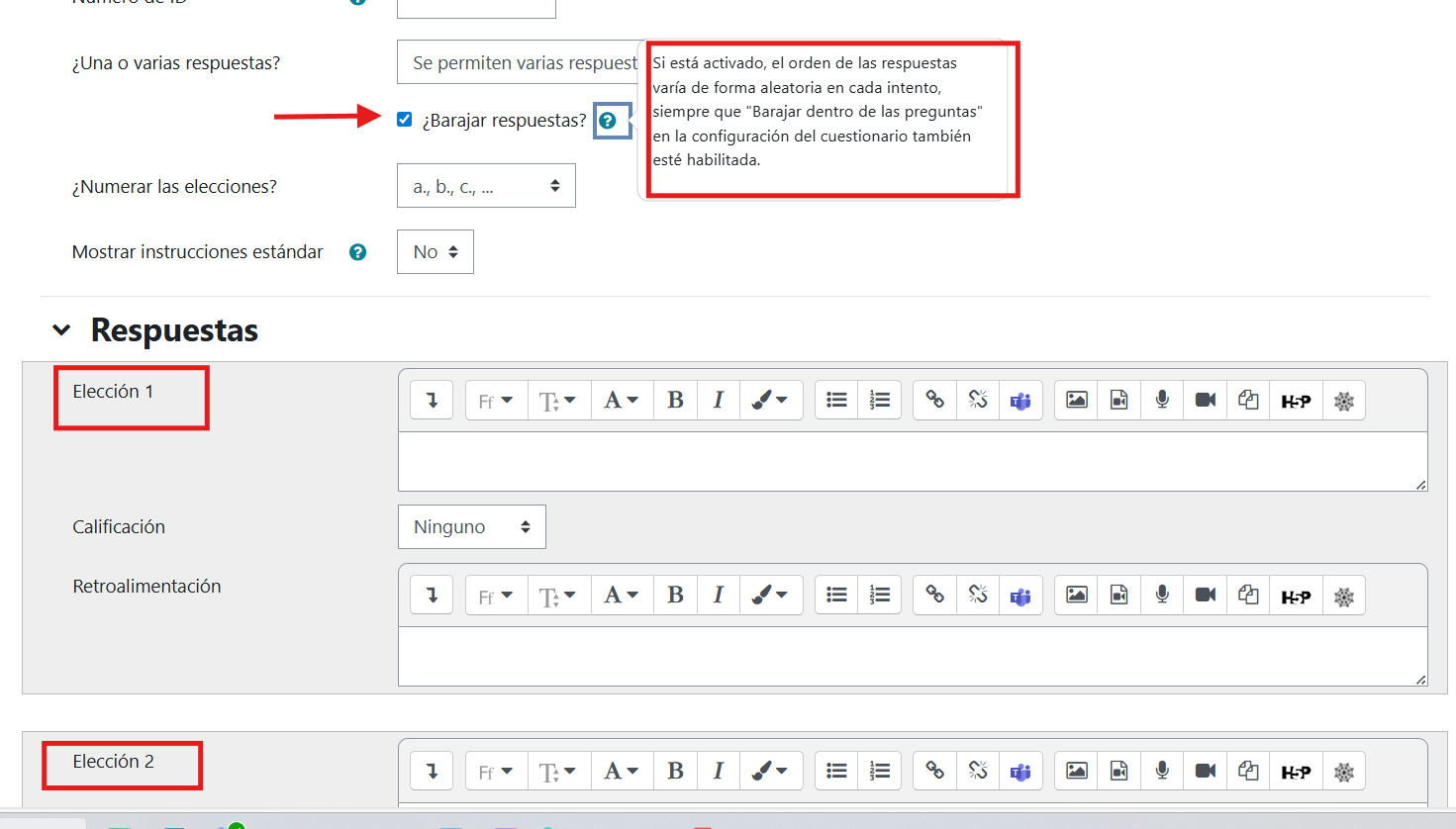Screen dimensions: 1456x829
Task: Insert H5P in Elección 1 Retroalimentación editor
Action: (1296, 595)
